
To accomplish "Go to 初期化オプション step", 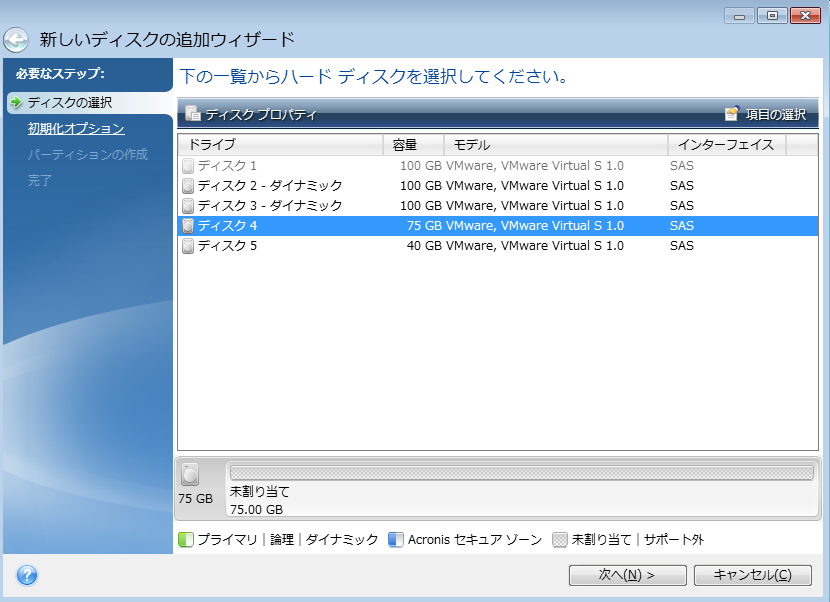I will [x=76, y=129].
